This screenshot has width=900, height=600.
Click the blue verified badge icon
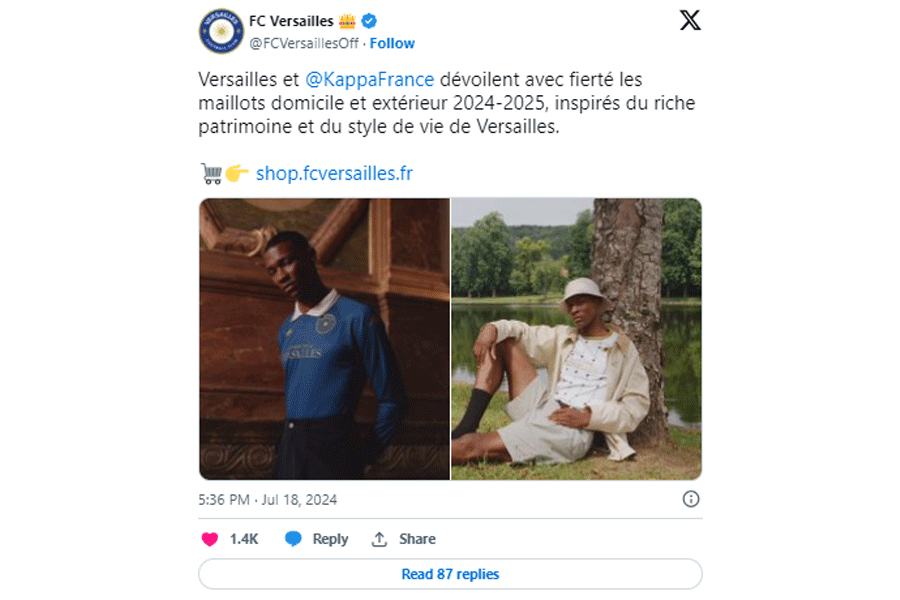(x=369, y=21)
